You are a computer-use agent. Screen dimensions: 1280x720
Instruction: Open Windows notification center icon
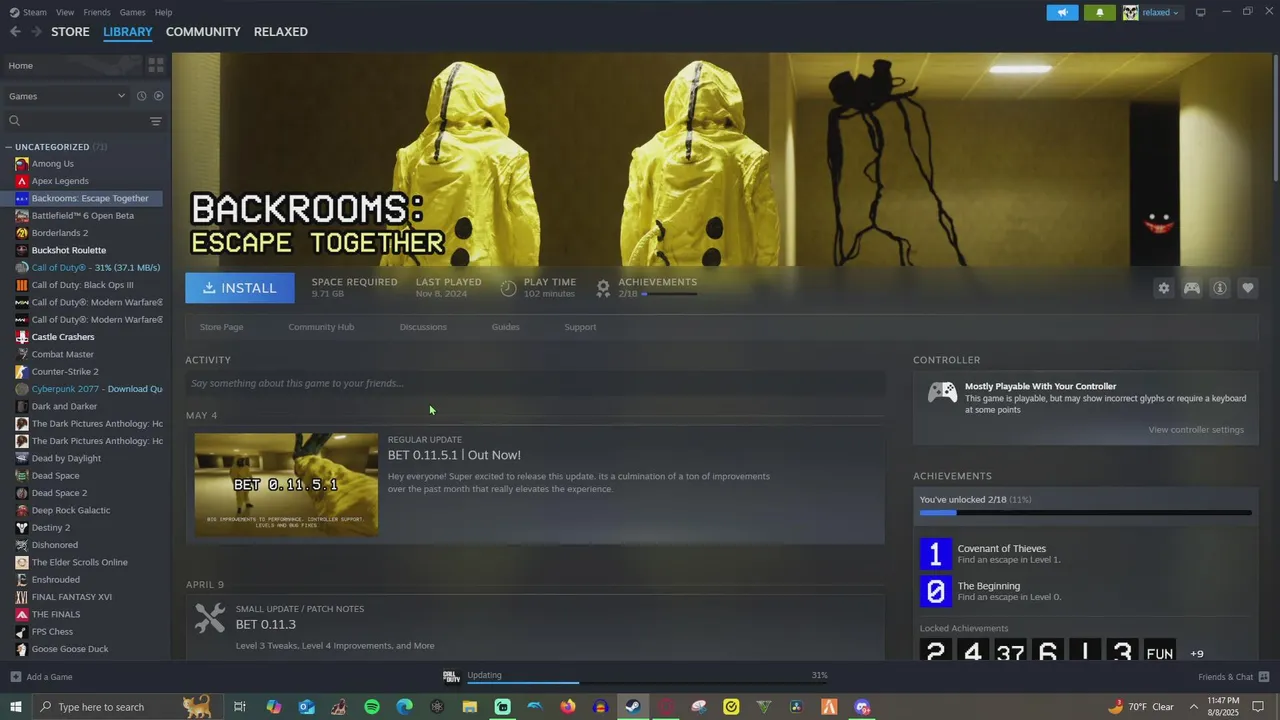coord(1258,707)
